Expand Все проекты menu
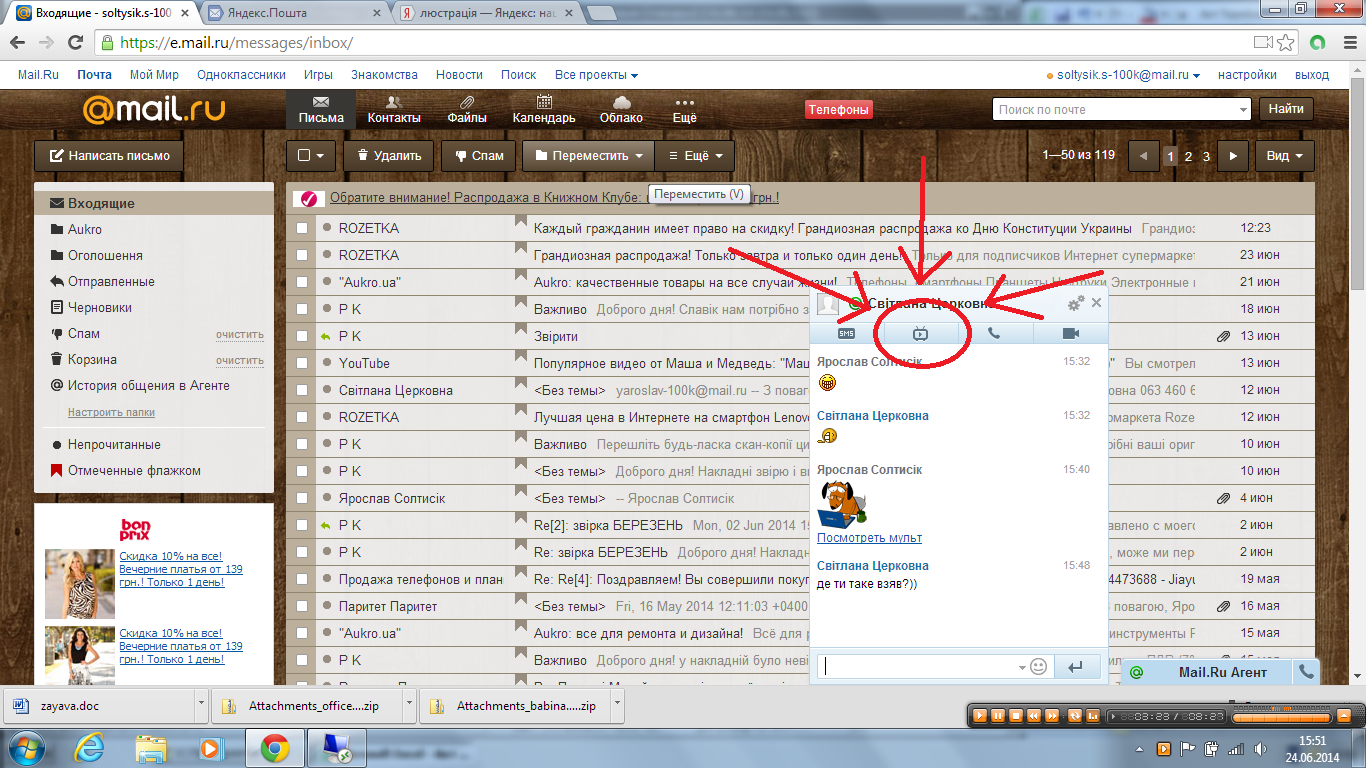The height and width of the screenshot is (768, 1366). (596, 75)
